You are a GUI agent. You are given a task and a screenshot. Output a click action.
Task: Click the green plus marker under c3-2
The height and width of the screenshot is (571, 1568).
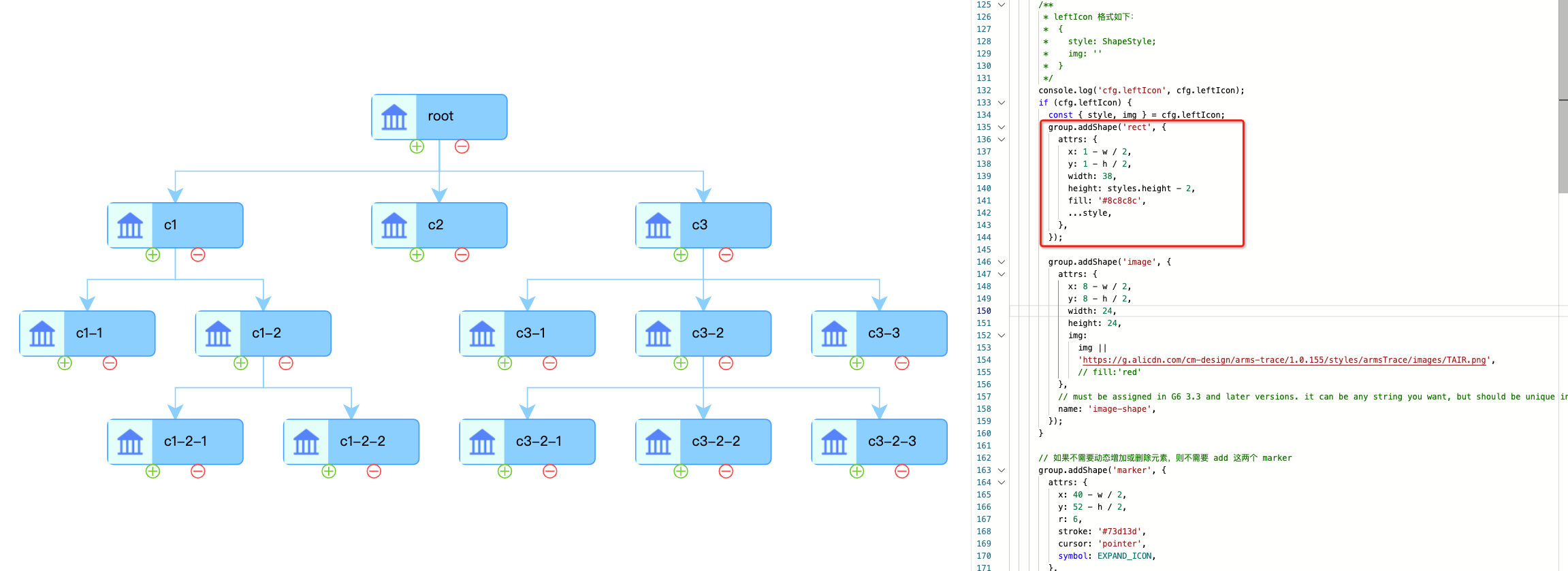681,363
